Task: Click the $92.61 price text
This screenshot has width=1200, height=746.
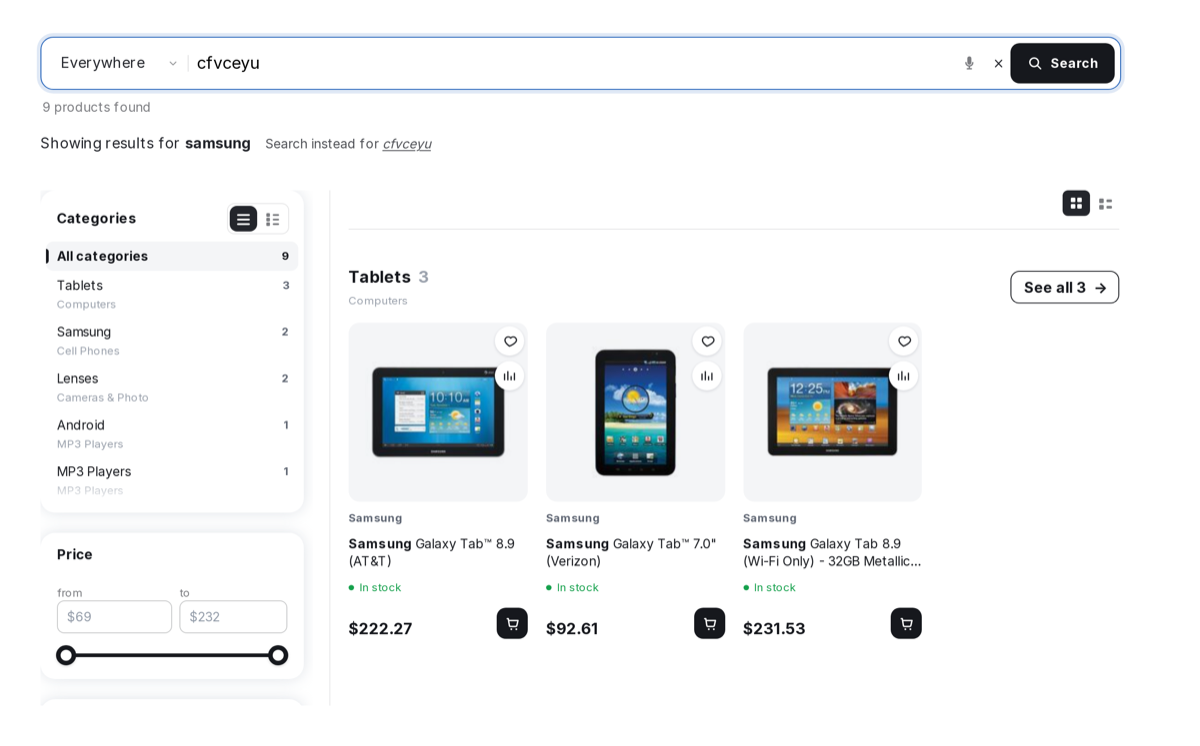Action: pyautogui.click(x=572, y=629)
